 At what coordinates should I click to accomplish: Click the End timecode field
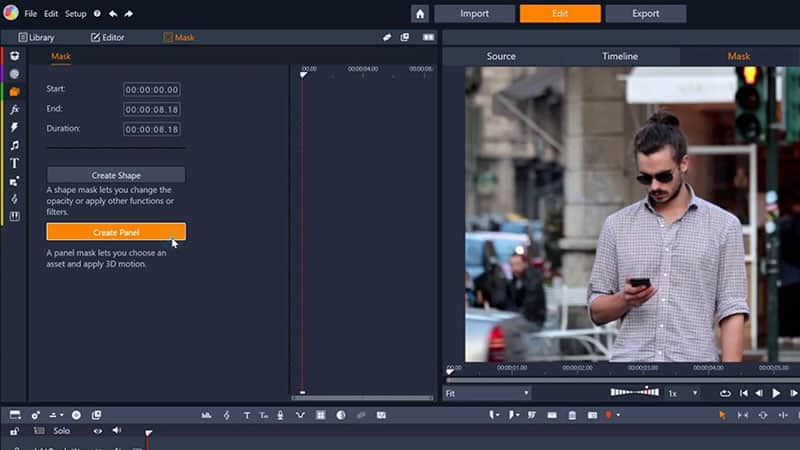coord(152,109)
